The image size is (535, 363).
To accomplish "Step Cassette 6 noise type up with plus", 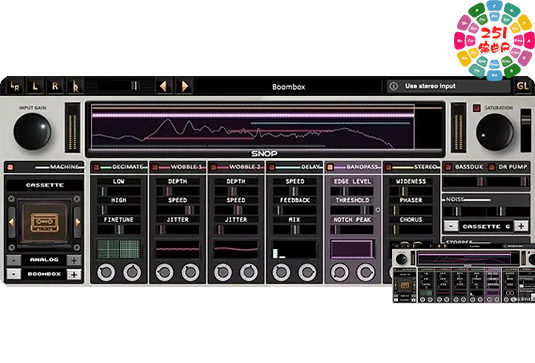I will [x=521, y=226].
